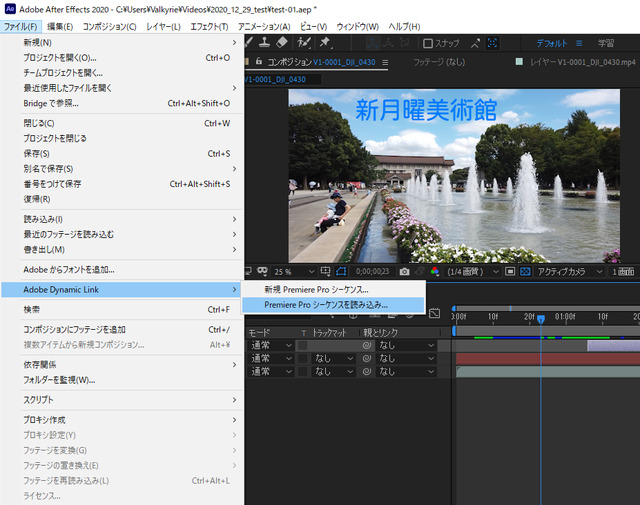Click the composition preview image

point(454,176)
